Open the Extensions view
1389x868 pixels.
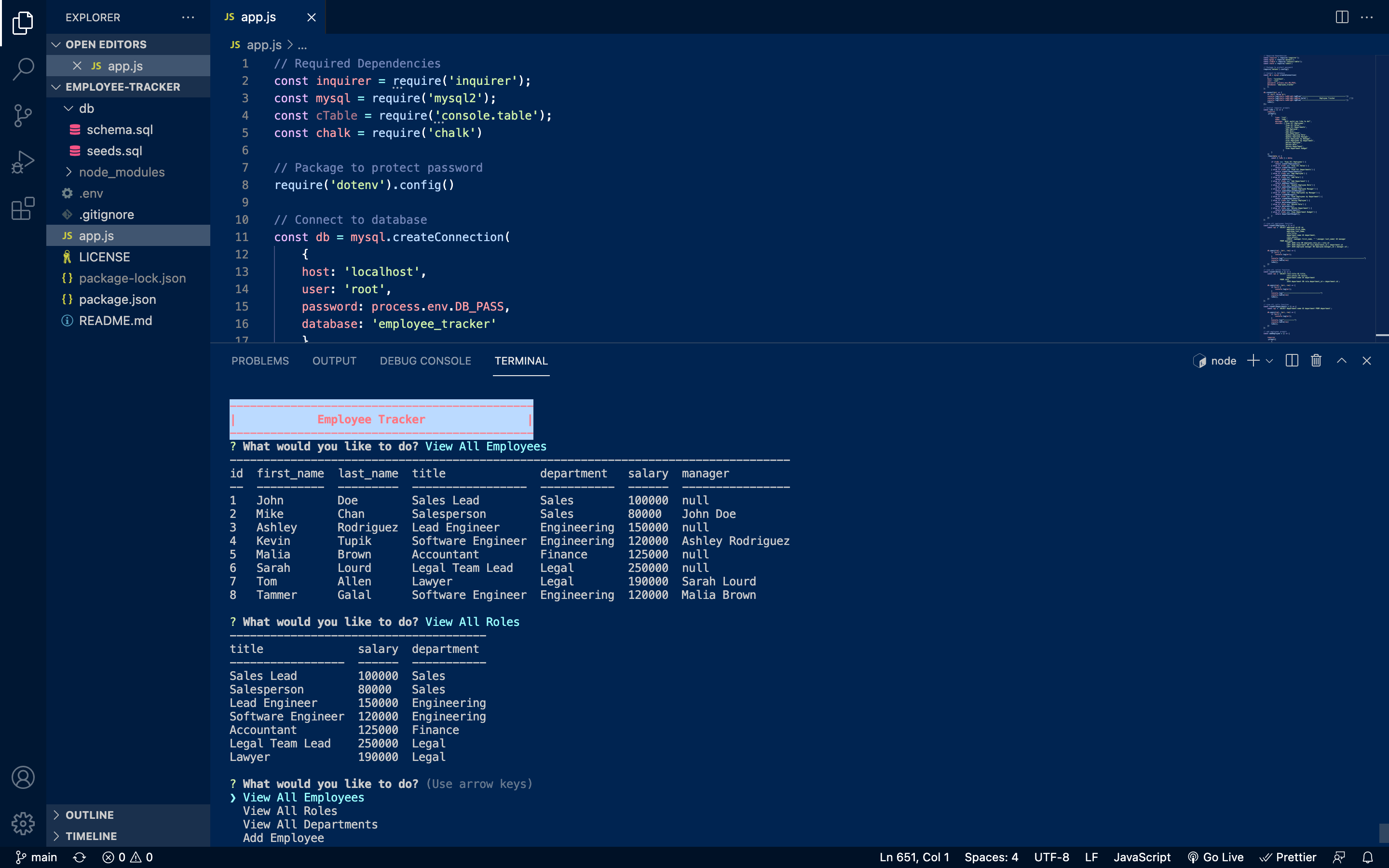(x=22, y=209)
